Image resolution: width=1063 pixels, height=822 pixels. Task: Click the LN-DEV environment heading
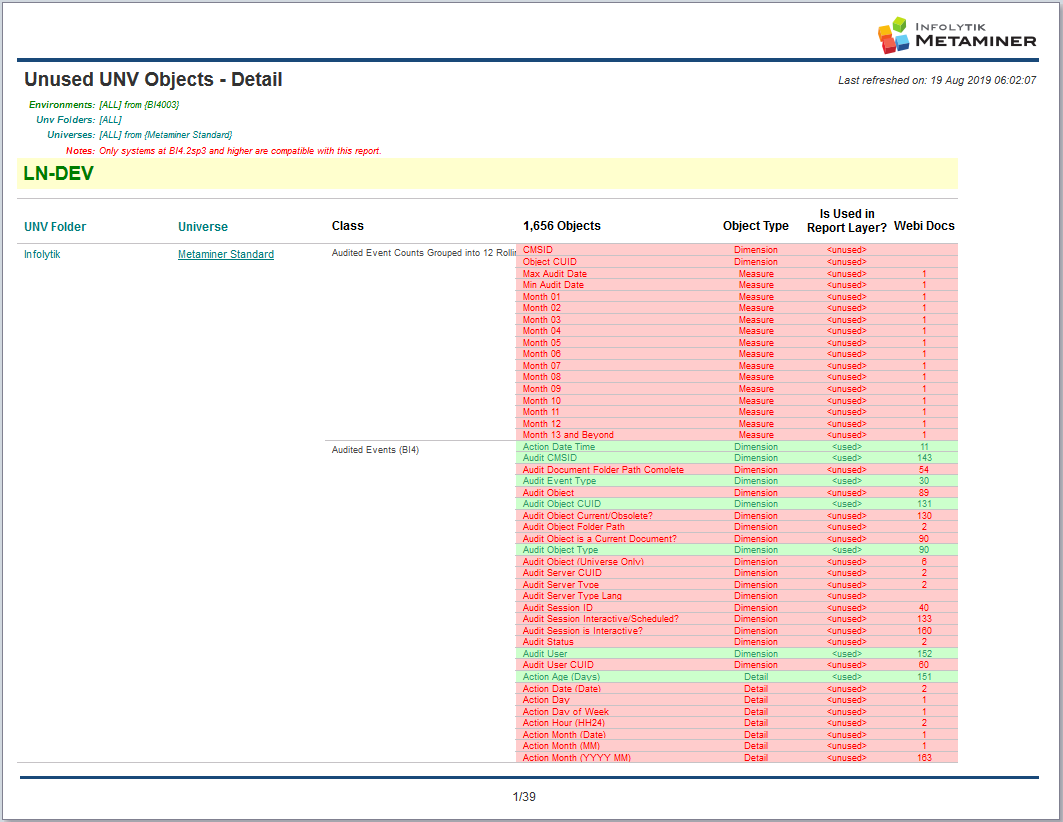(x=58, y=173)
